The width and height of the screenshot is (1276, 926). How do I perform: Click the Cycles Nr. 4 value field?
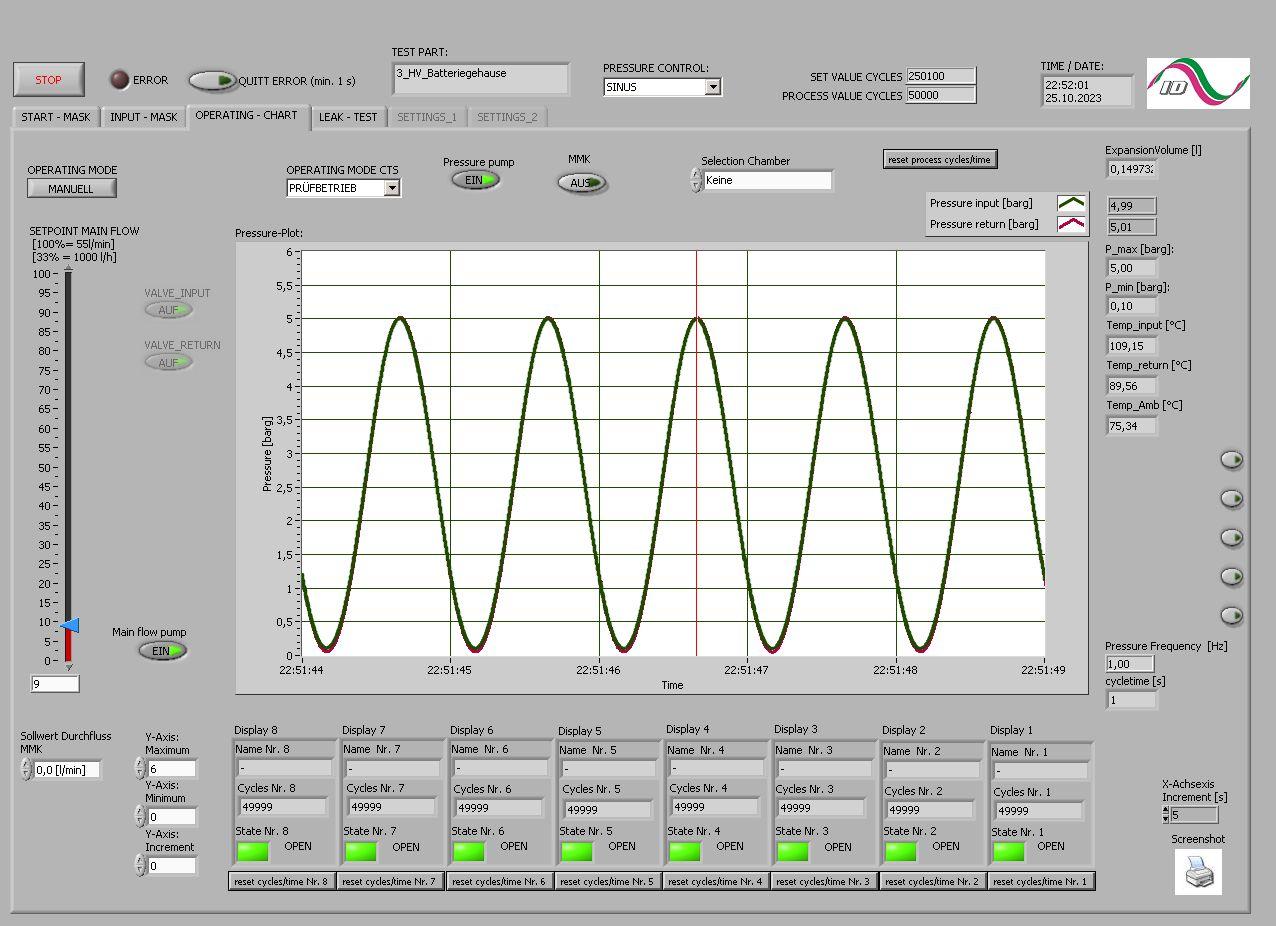pos(715,806)
